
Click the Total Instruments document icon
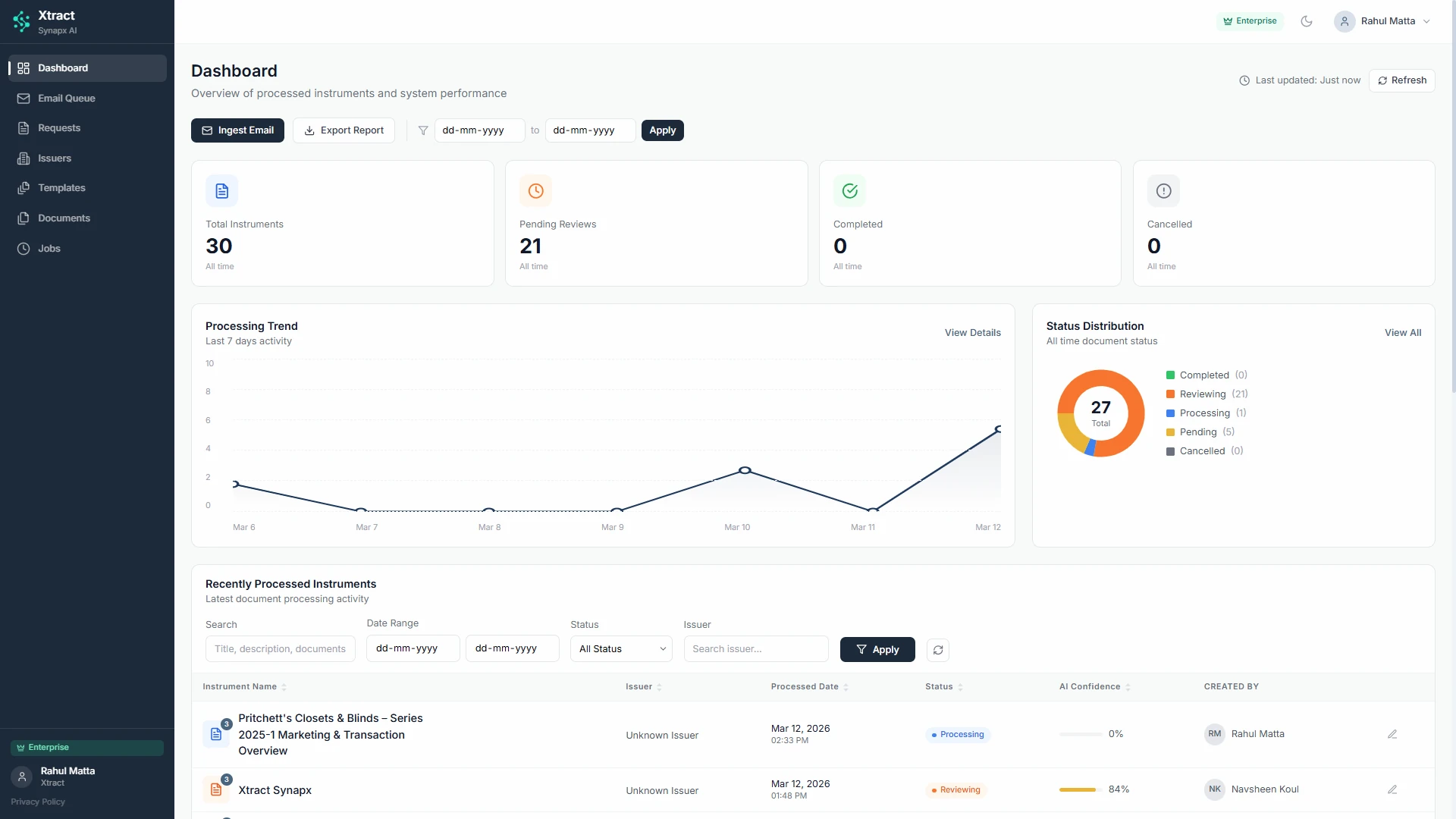[221, 191]
